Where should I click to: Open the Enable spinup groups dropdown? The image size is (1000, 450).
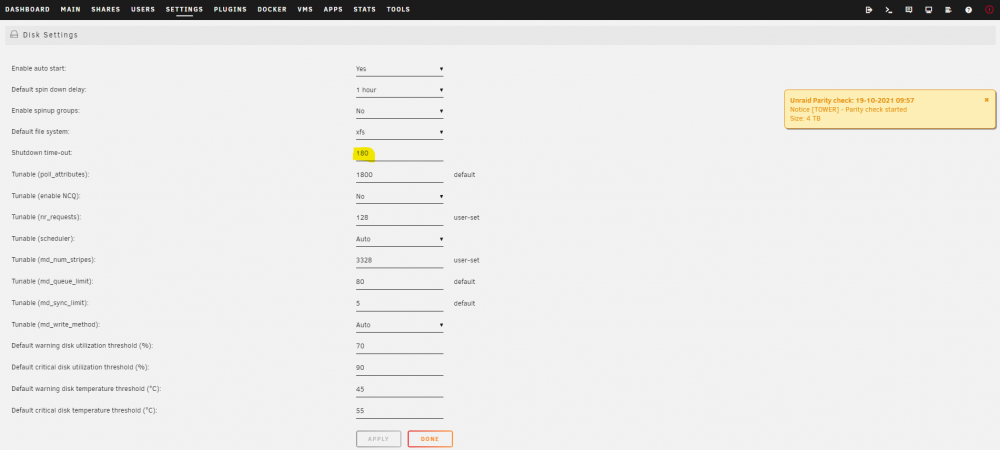[x=399, y=111]
